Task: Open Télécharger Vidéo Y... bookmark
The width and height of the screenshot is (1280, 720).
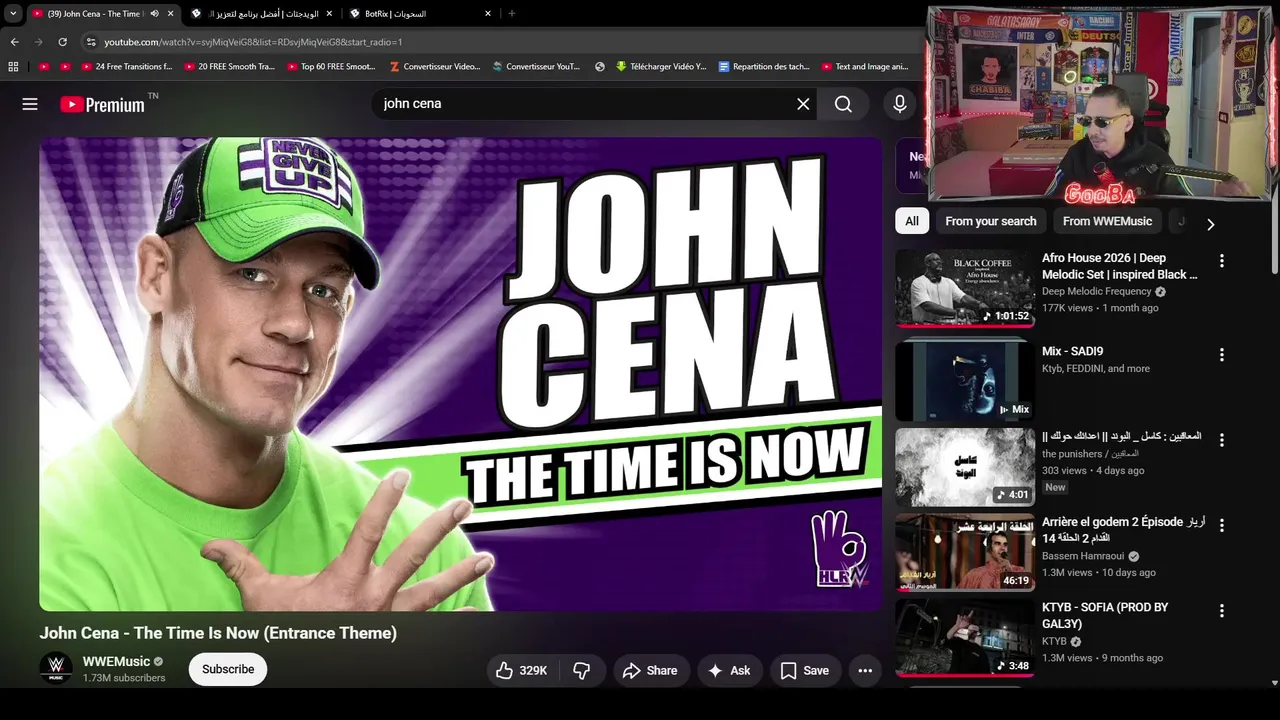Action: (661, 67)
